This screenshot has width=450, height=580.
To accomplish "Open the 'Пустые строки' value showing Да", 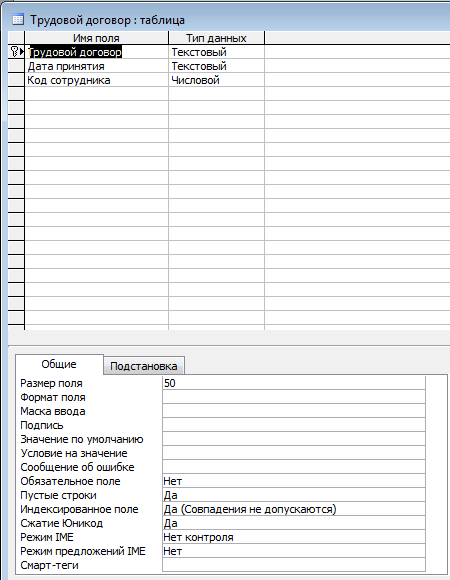I will tap(294, 495).
